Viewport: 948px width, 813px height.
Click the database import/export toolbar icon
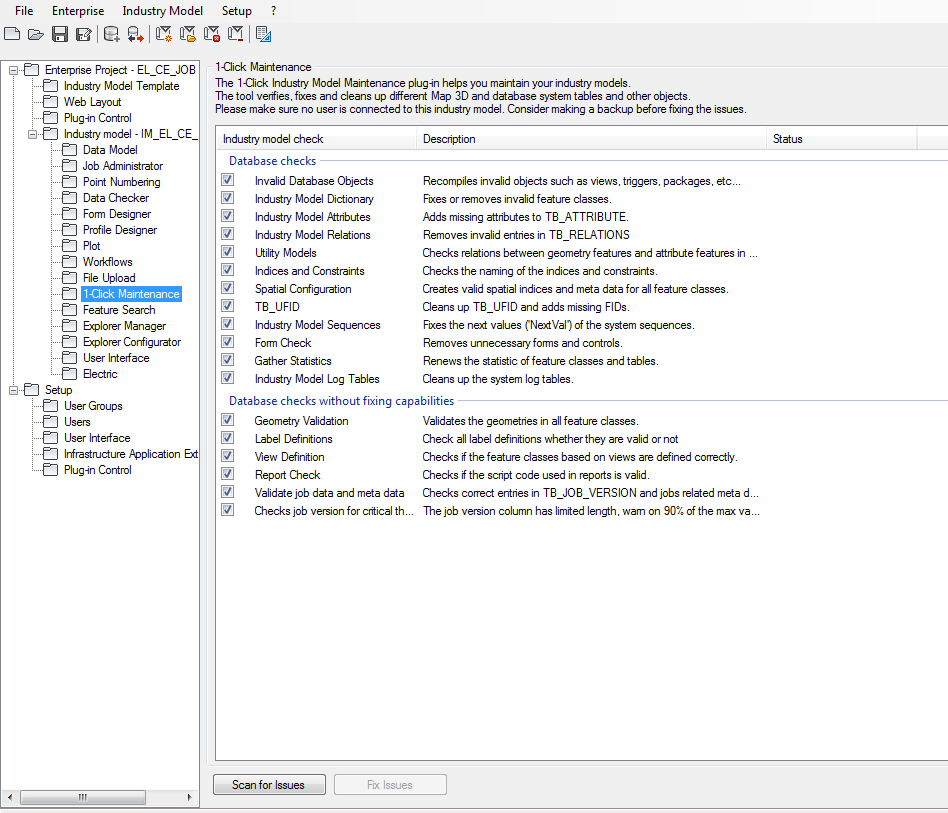click(134, 33)
